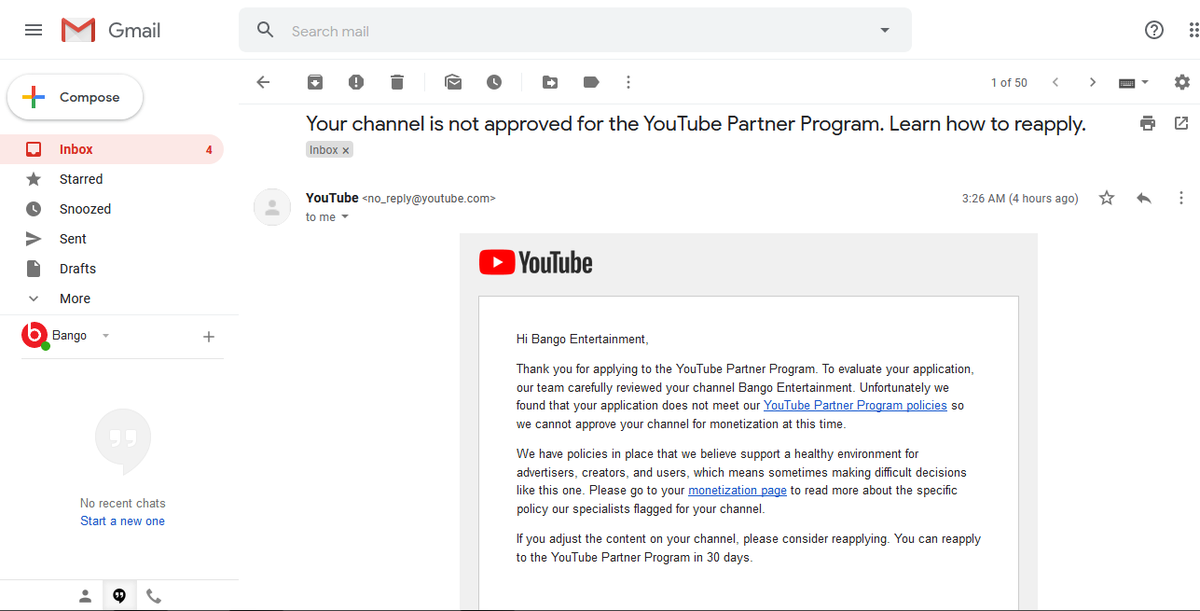Click the '3:26 AM (4 hours ago)' timestamp
The image size is (1200, 611).
click(1020, 199)
